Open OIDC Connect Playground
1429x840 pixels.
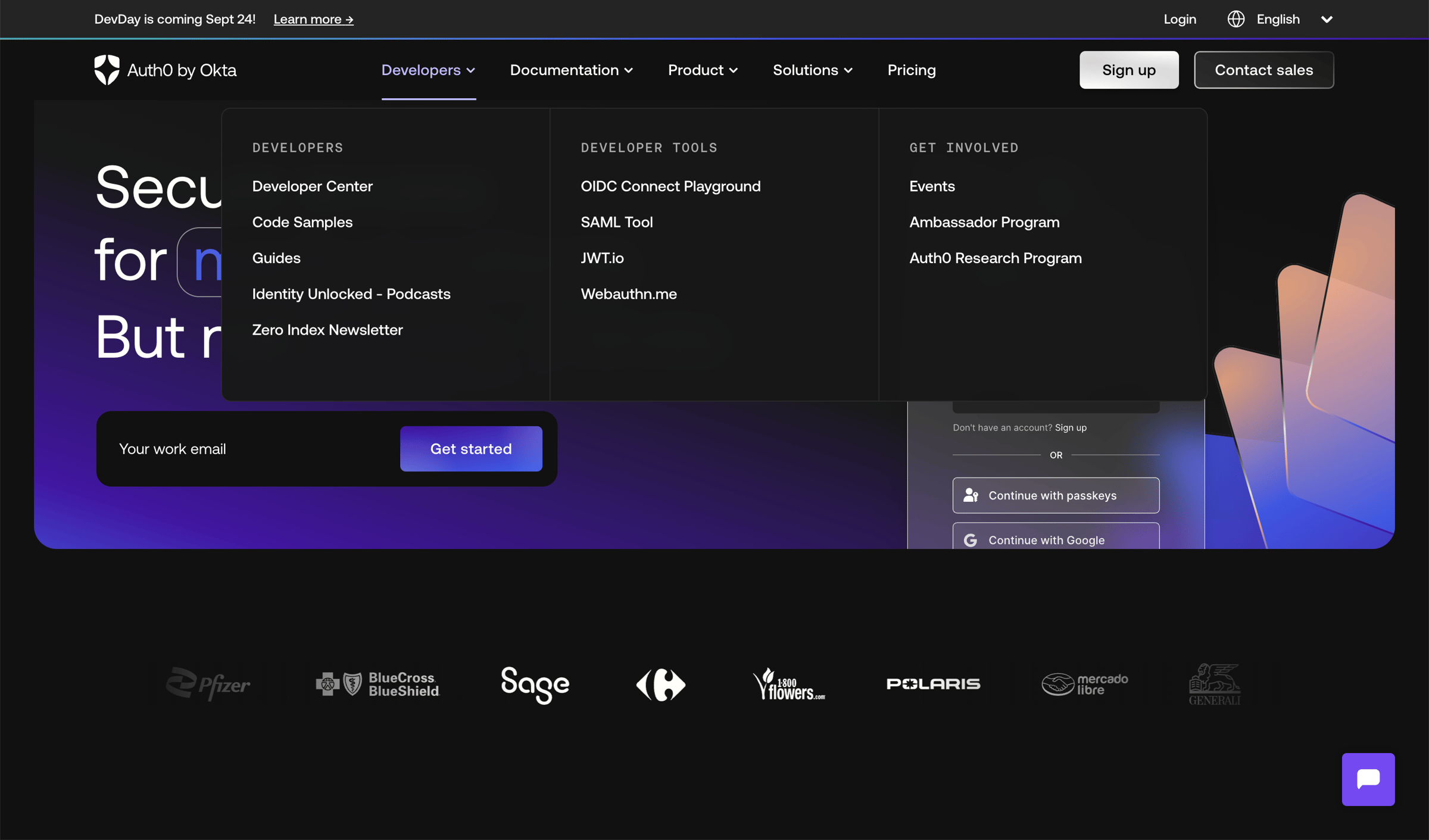coord(670,186)
